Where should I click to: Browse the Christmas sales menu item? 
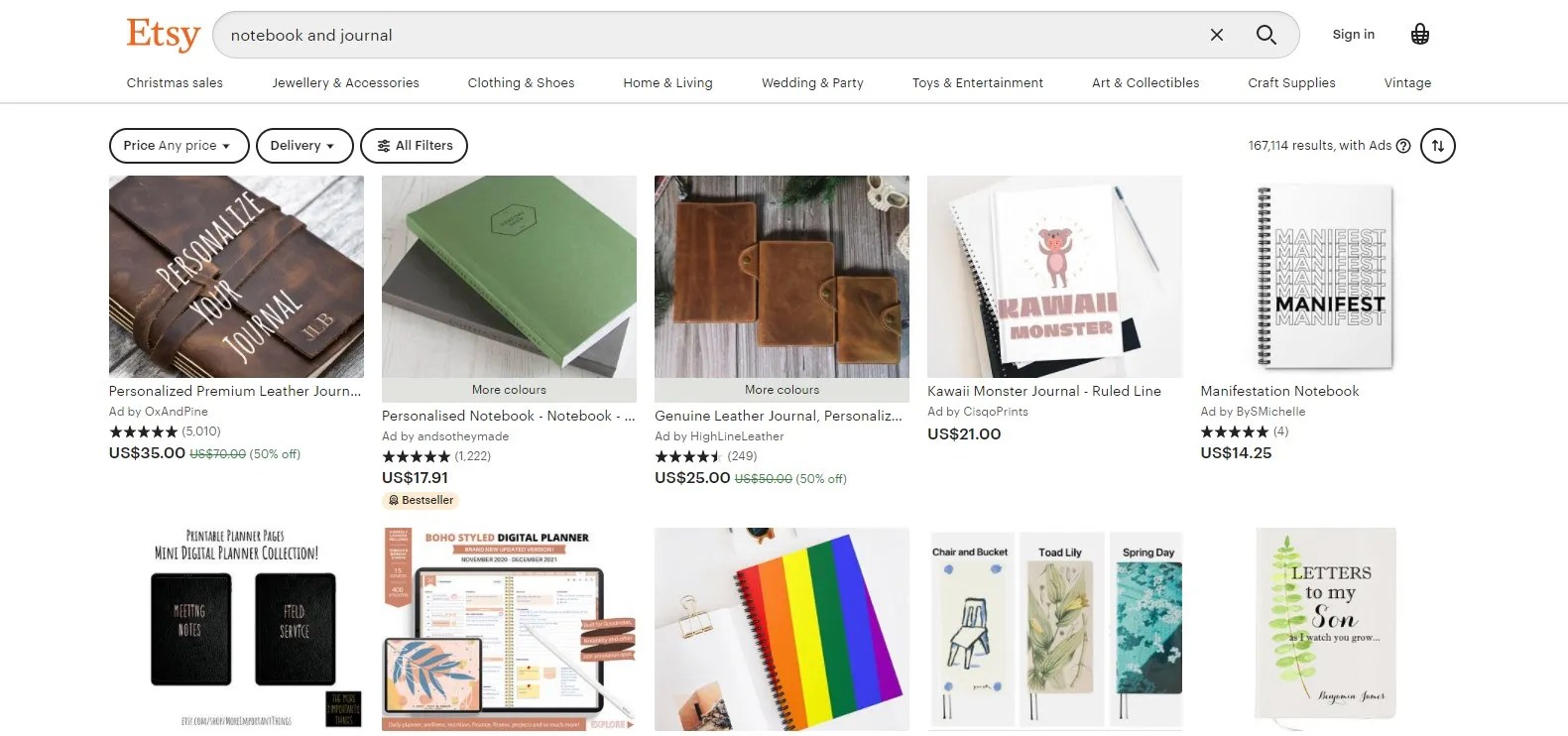pos(175,83)
